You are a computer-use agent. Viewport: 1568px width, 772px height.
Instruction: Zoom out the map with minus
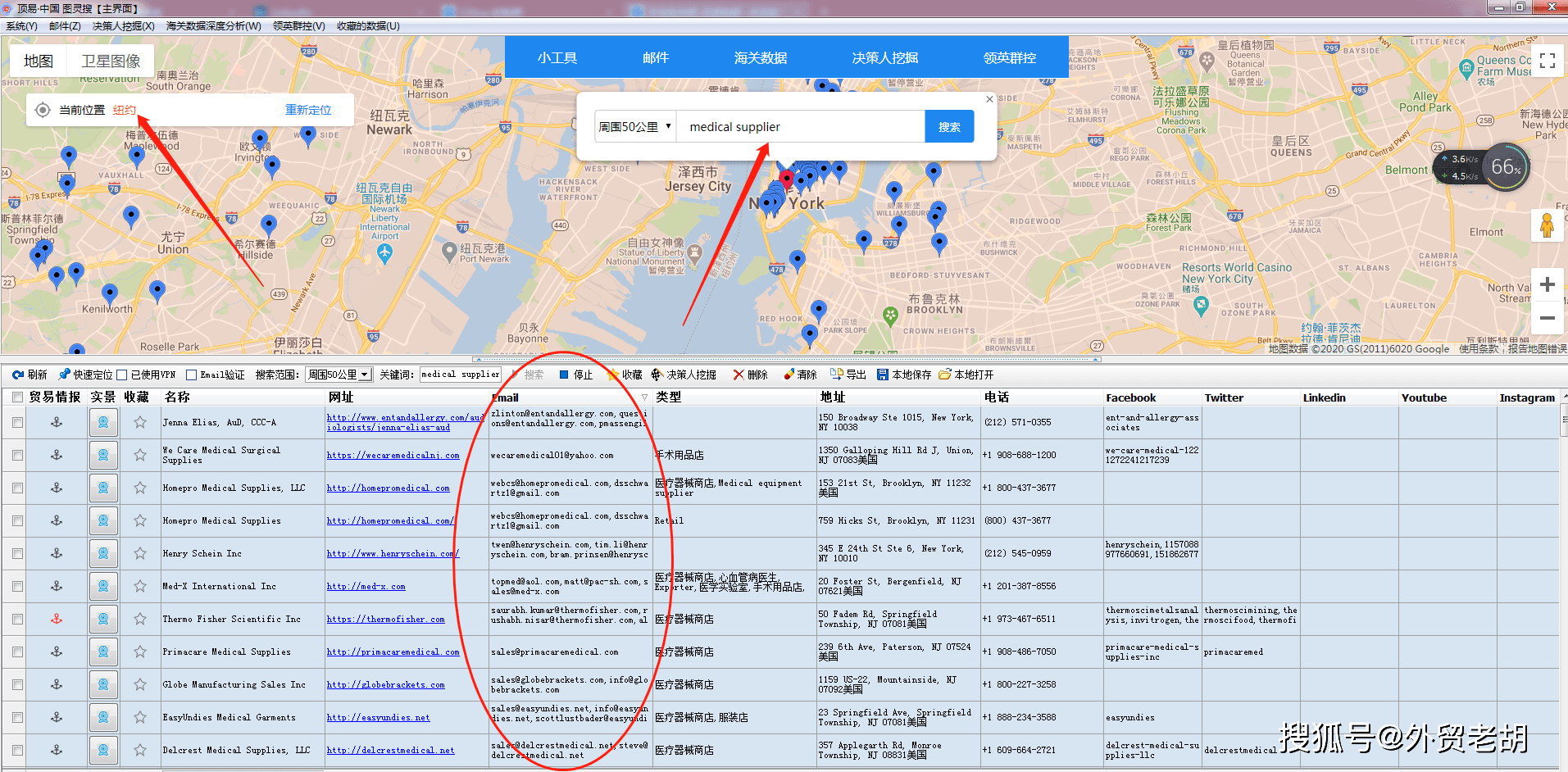[x=1548, y=318]
